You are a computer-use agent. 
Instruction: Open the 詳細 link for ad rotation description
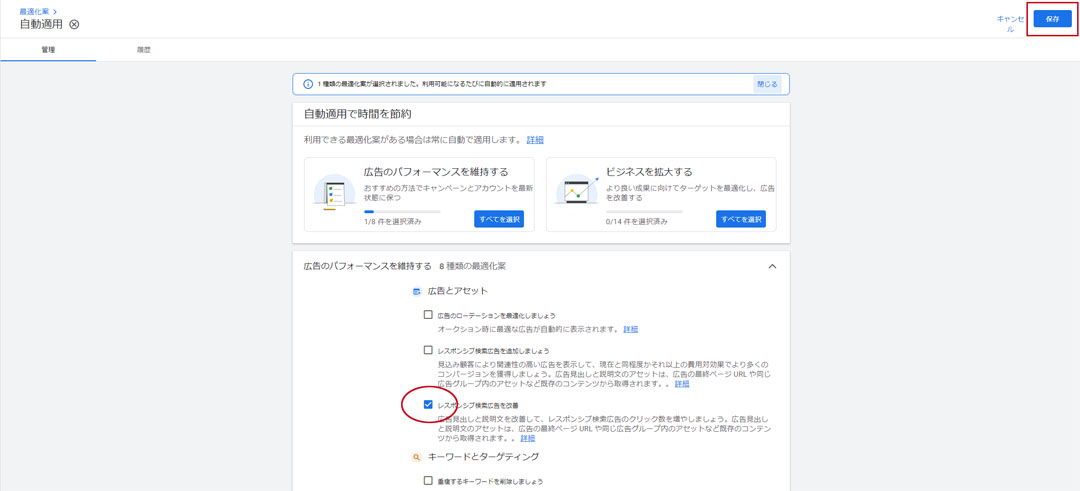(631, 329)
